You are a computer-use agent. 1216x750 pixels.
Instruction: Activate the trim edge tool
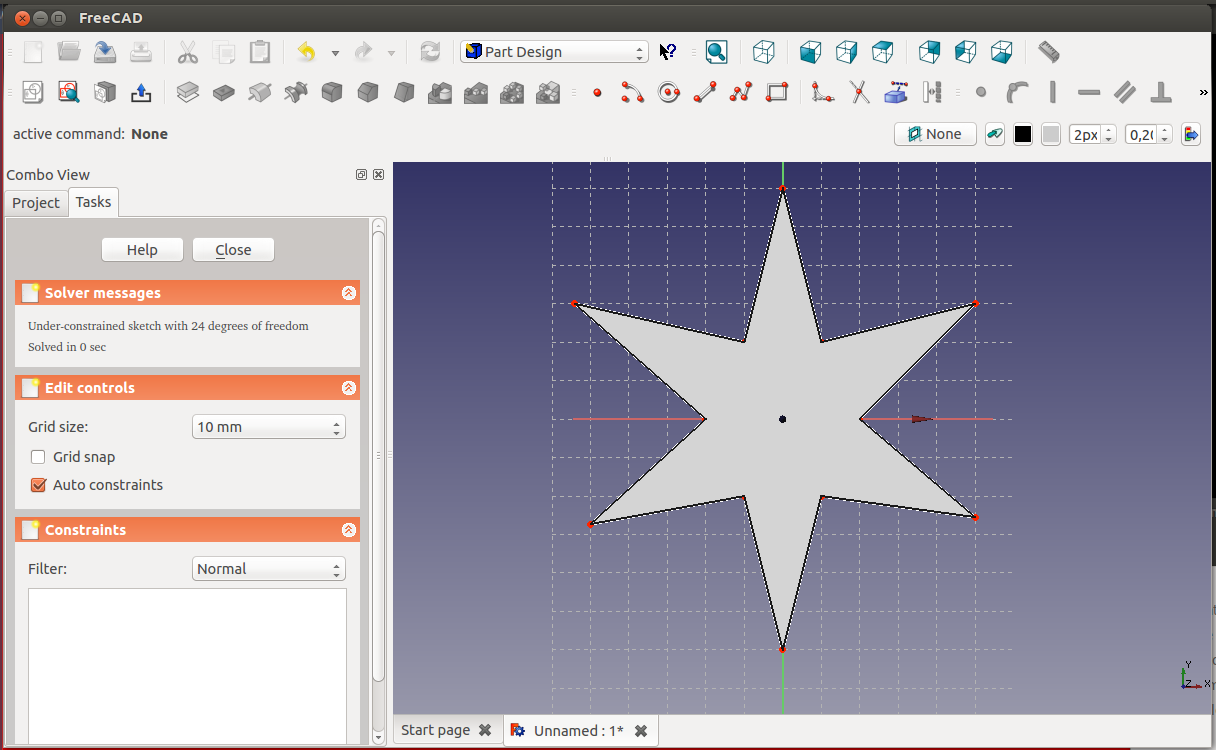(x=859, y=93)
